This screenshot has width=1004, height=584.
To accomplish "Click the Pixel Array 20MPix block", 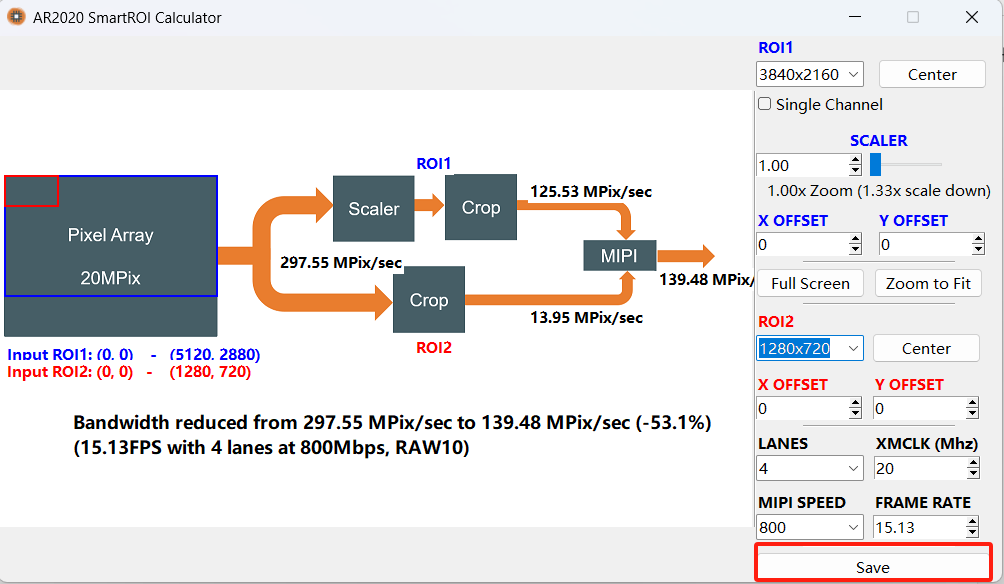I will pos(111,256).
